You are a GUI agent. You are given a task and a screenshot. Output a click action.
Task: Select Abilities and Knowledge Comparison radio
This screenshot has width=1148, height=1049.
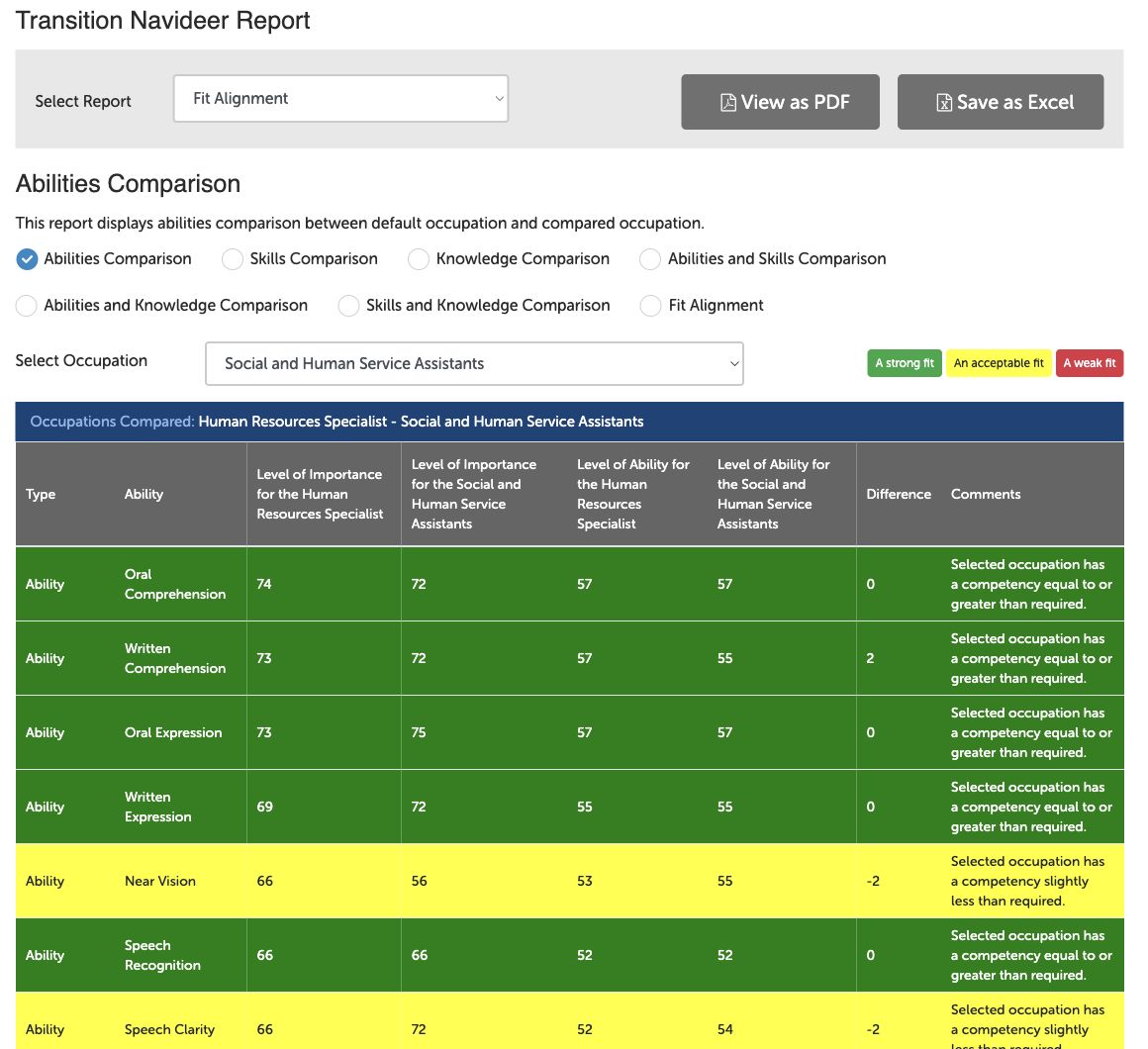[27, 305]
